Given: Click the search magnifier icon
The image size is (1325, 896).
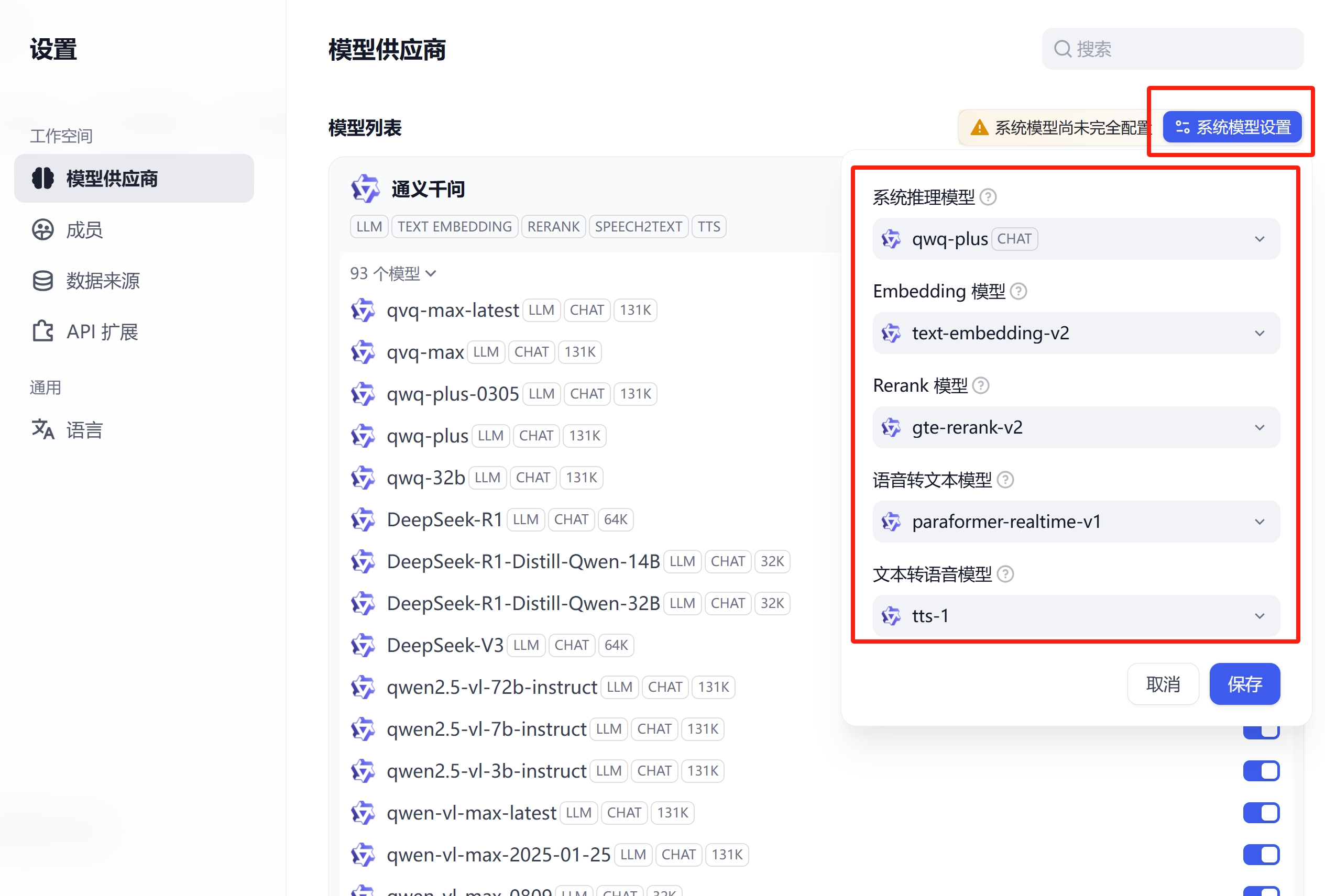Looking at the screenshot, I should point(1062,49).
